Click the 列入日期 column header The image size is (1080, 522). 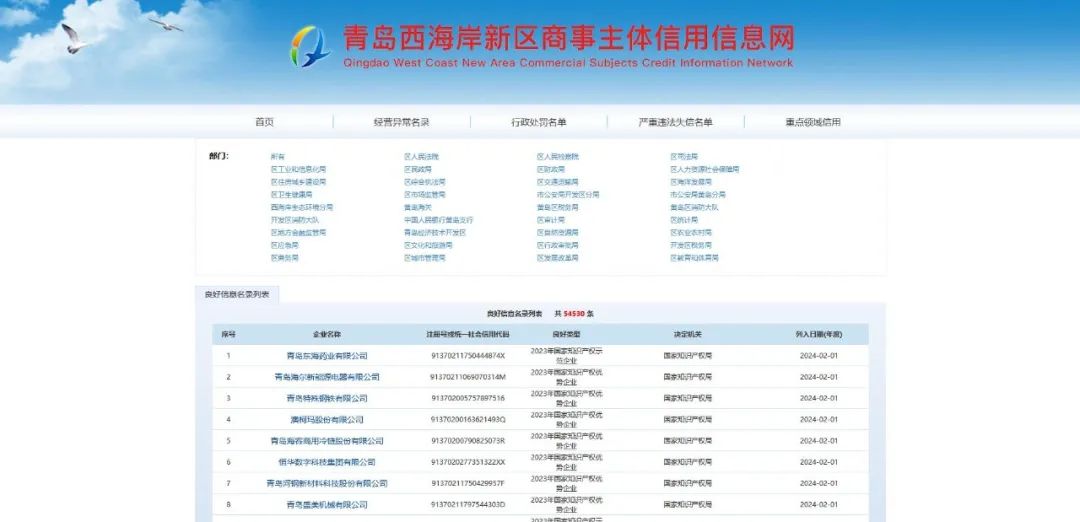tap(819, 334)
